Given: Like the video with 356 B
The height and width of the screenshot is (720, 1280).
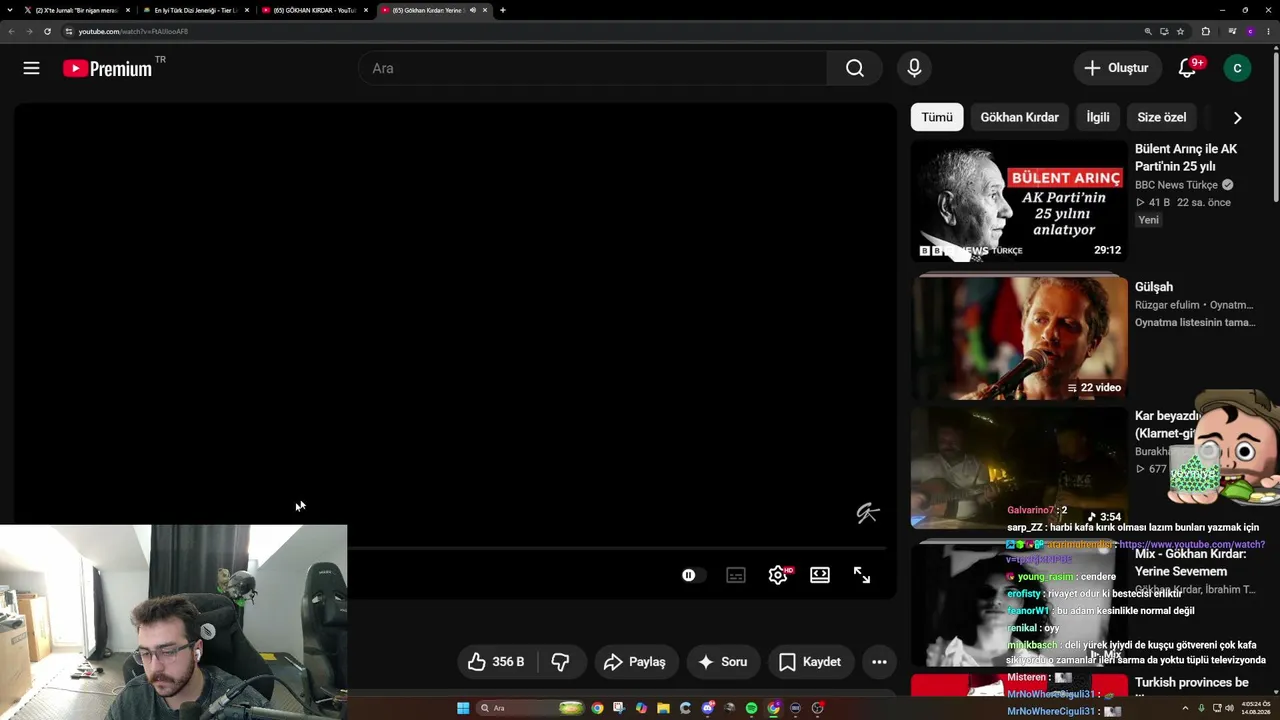Looking at the screenshot, I should pyautogui.click(x=497, y=662).
